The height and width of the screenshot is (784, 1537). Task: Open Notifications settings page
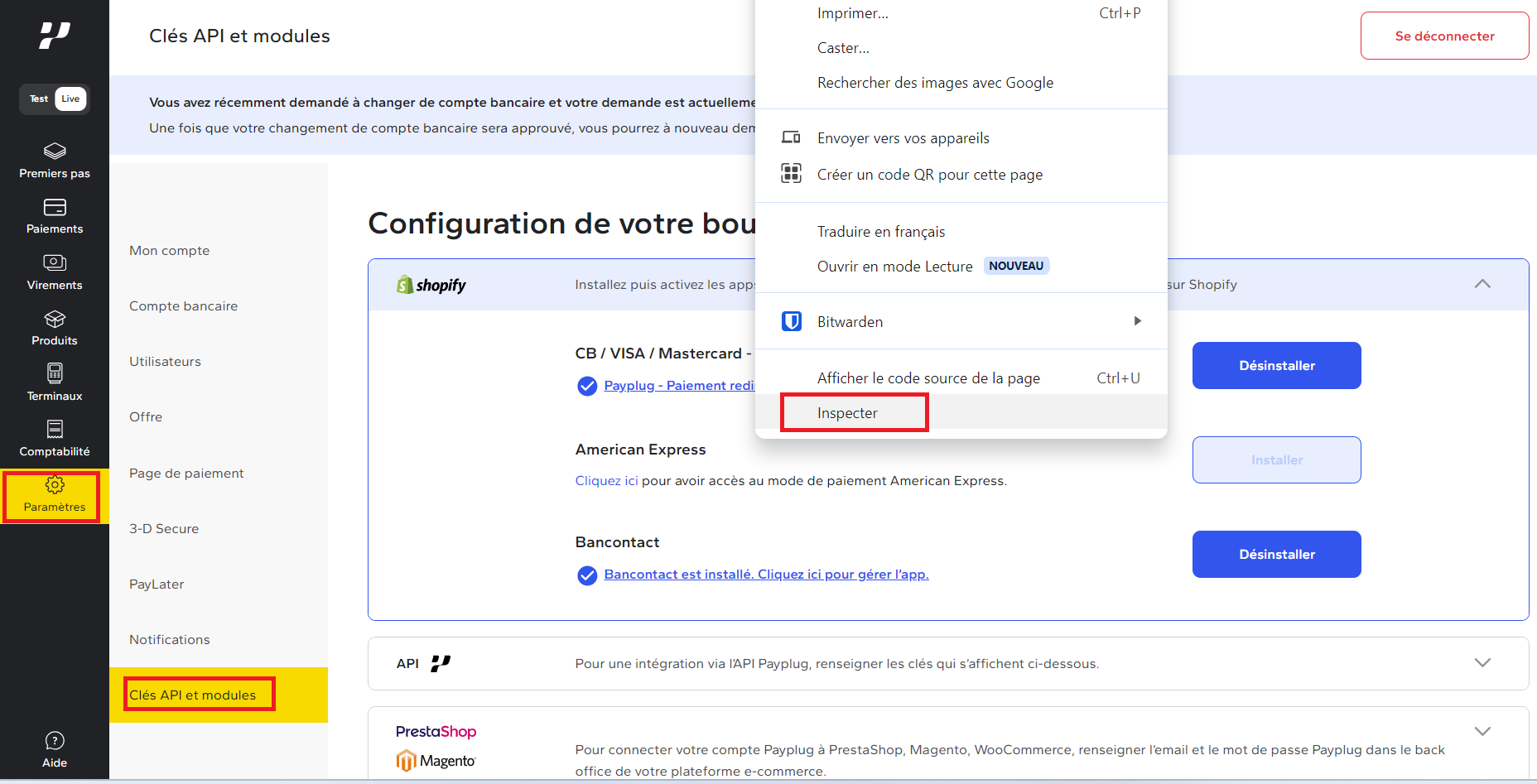click(x=169, y=640)
